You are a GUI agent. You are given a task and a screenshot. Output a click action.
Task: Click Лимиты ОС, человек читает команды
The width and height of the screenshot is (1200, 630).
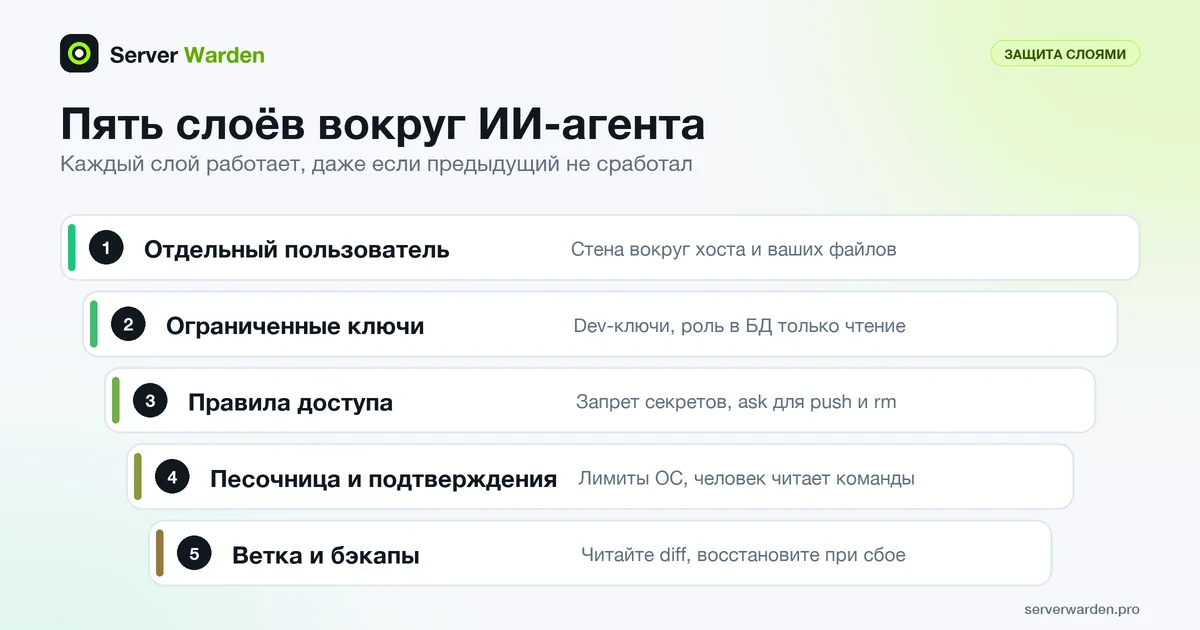[747, 478]
